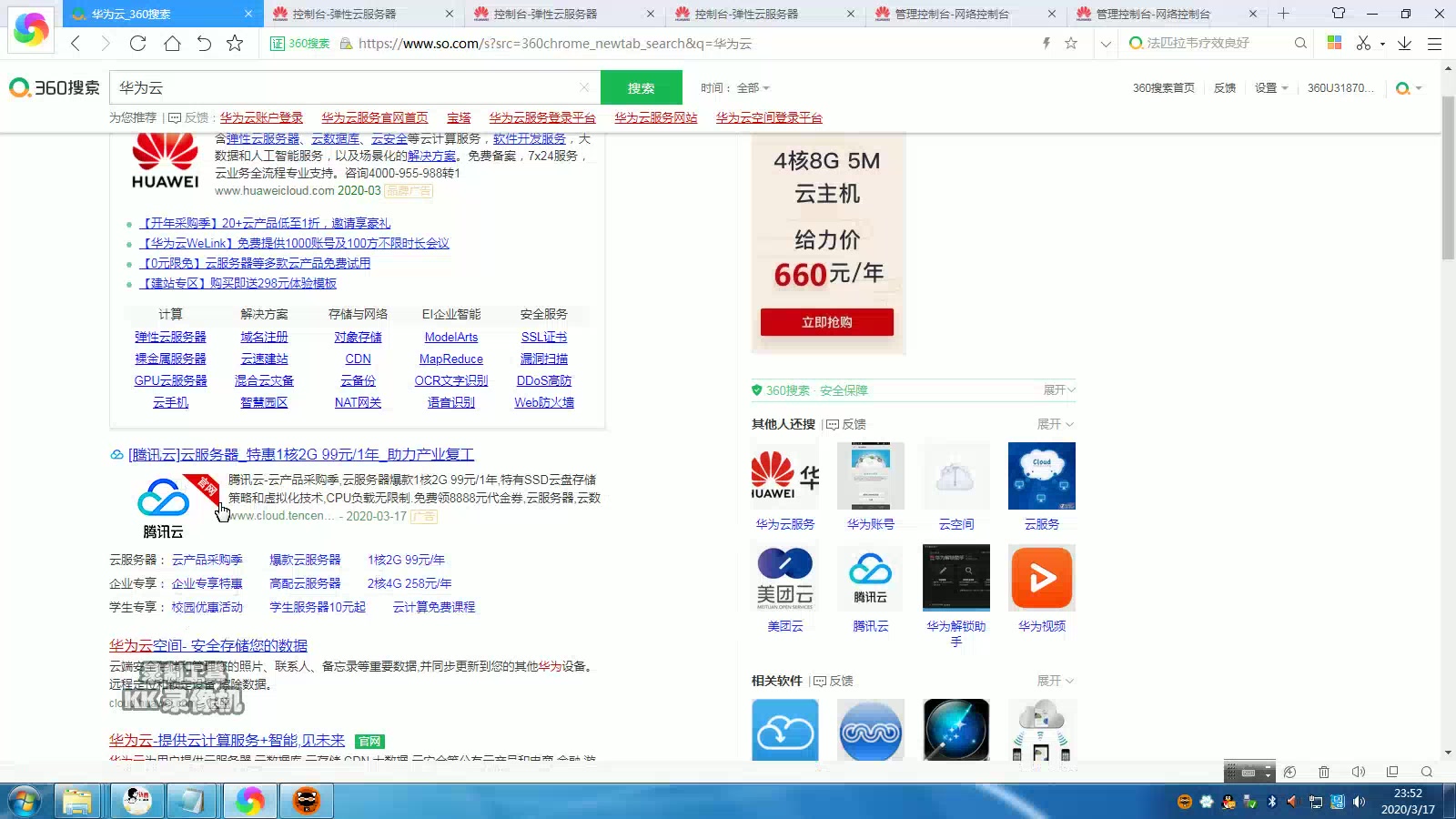Open the browser main menu icon
Image resolution: width=1456 pixels, height=819 pixels.
coord(1435,43)
